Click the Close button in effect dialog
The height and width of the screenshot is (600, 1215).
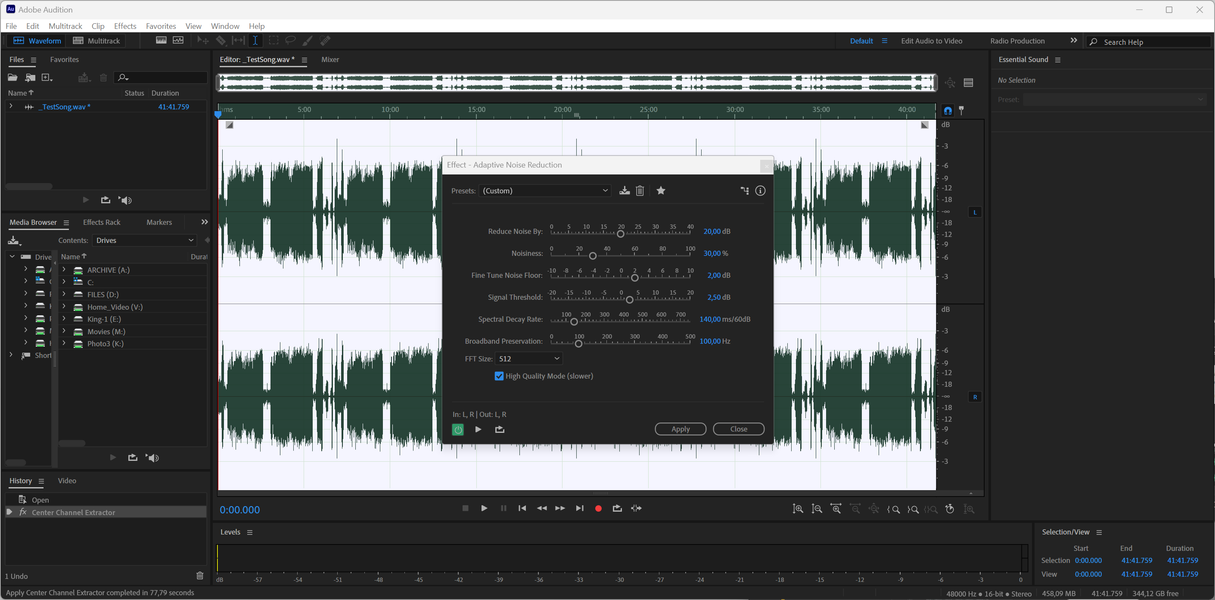pos(738,429)
